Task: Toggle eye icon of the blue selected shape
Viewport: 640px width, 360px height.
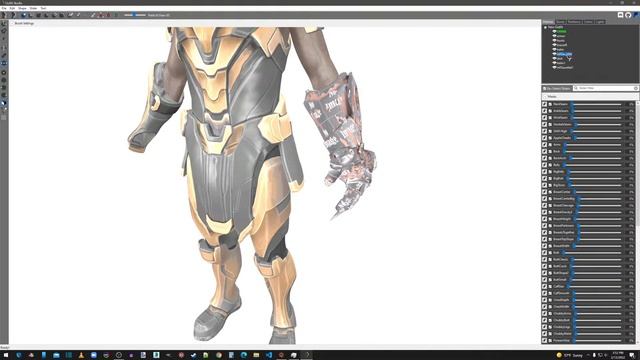Action: (x=554, y=54)
